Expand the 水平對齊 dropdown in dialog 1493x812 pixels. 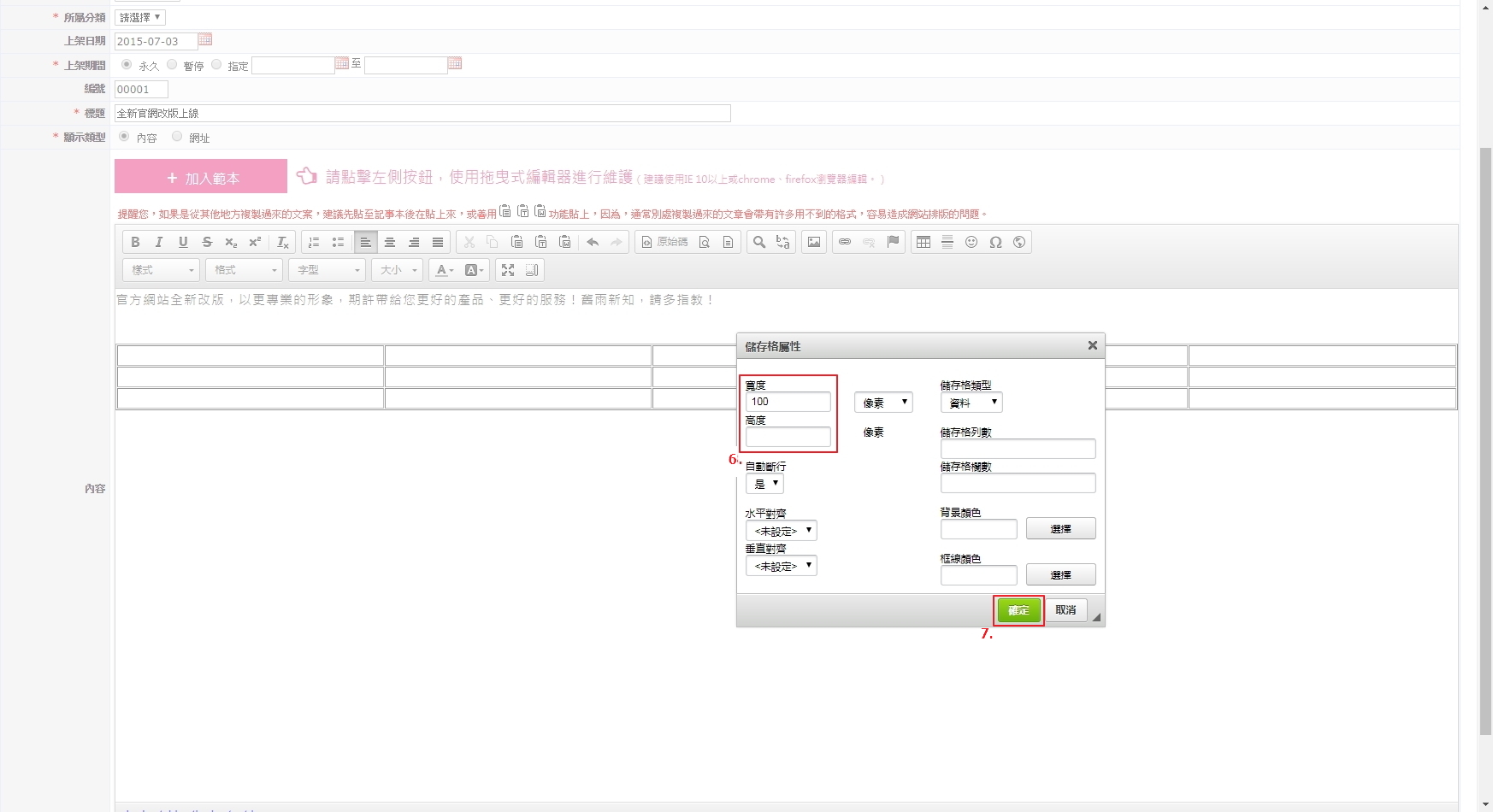tap(781, 531)
